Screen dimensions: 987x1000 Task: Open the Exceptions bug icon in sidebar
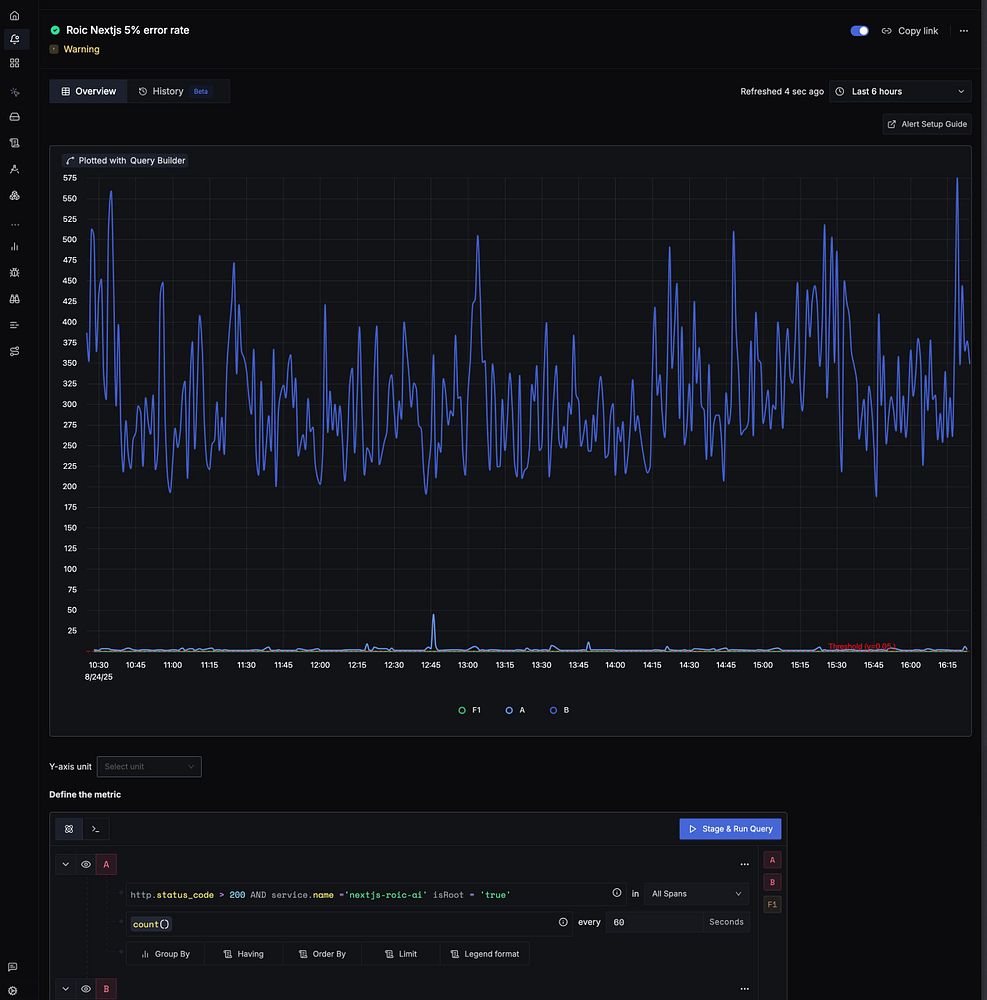[x=14, y=272]
